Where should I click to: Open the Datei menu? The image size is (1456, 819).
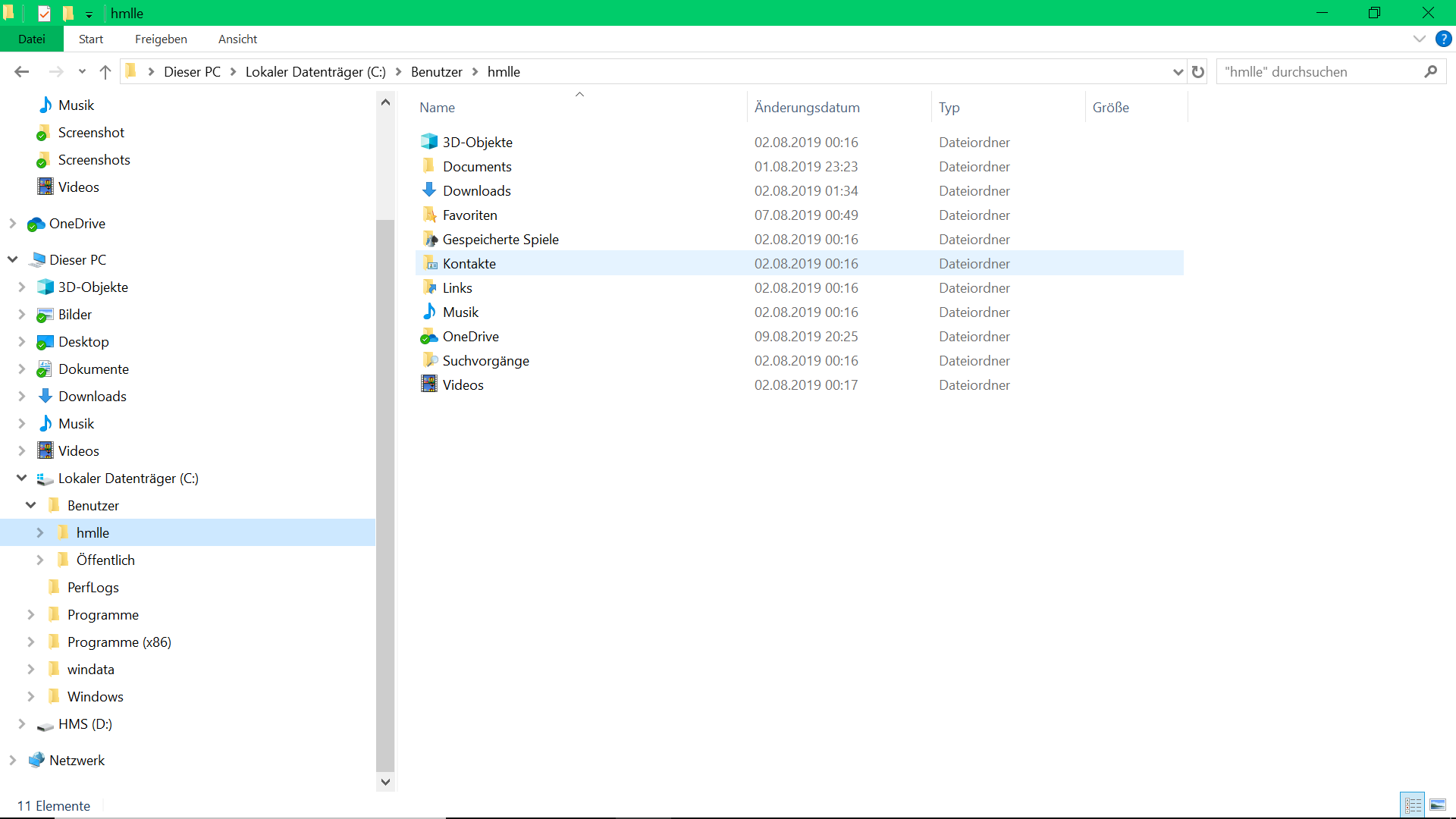(32, 39)
